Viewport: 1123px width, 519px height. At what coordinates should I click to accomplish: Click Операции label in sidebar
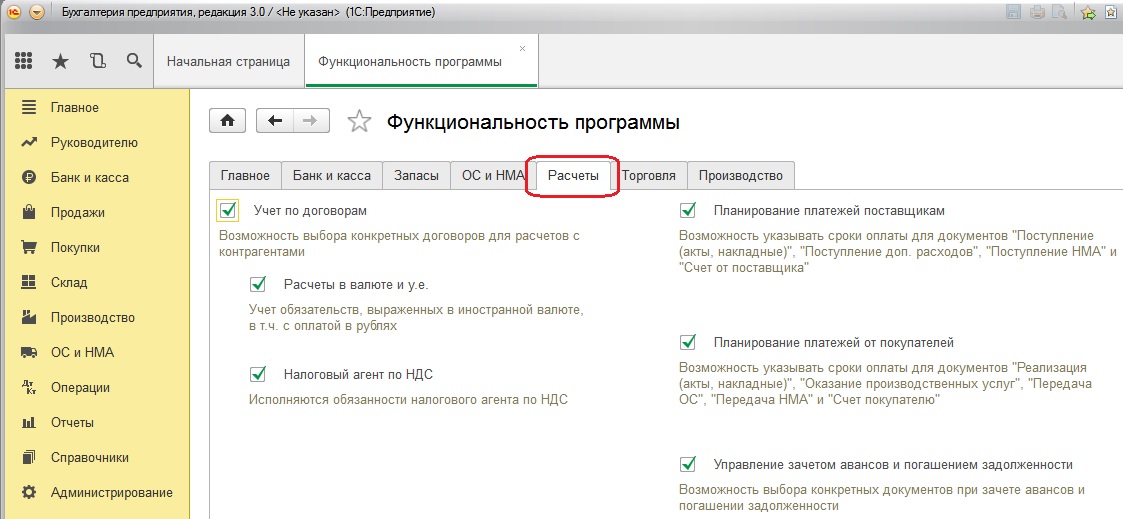click(80, 387)
